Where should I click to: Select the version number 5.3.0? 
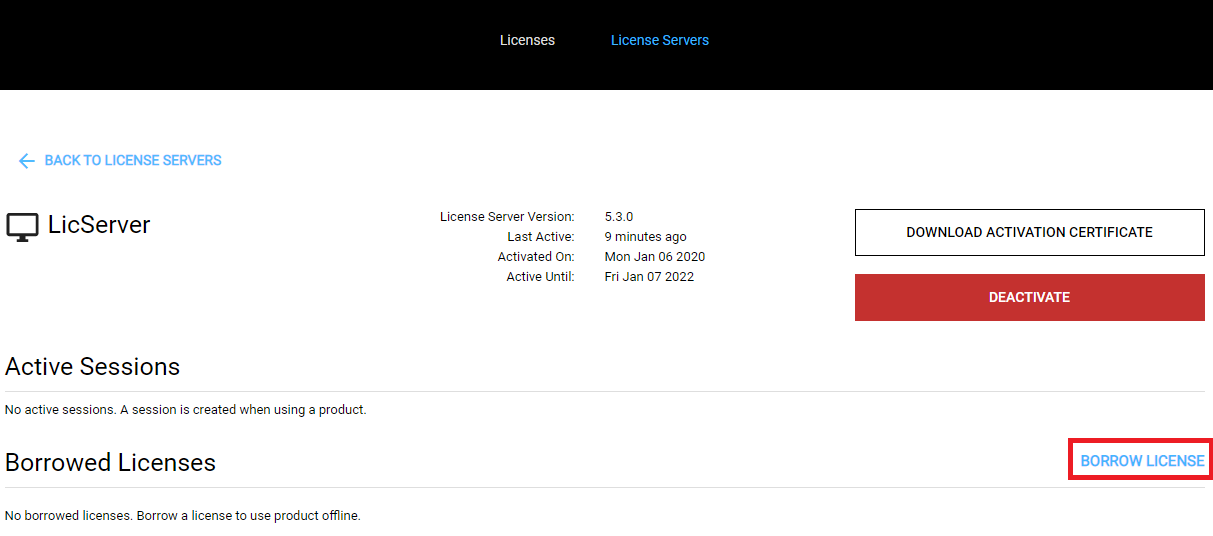point(619,217)
